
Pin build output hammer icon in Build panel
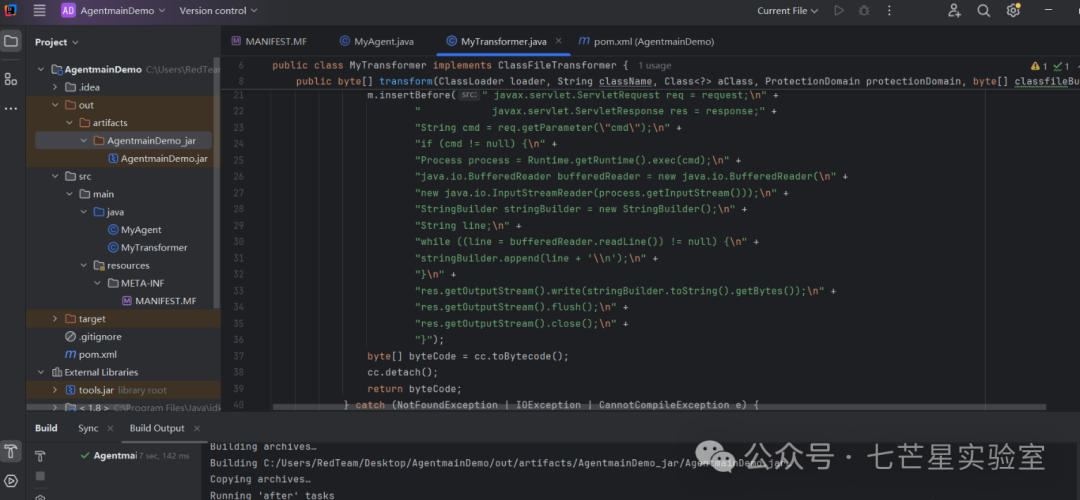click(40, 456)
